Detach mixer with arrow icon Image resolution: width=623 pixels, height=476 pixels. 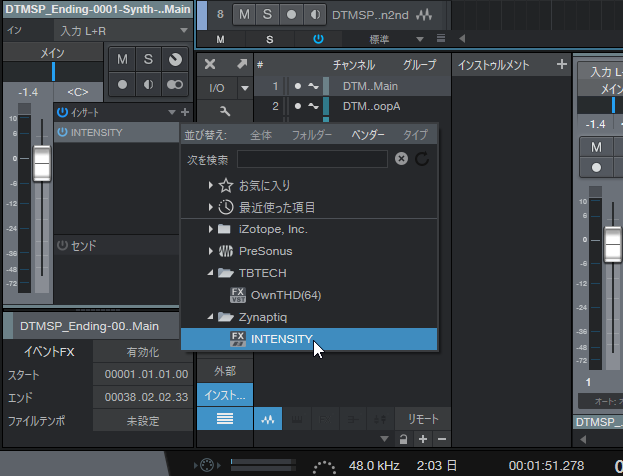pos(242,64)
